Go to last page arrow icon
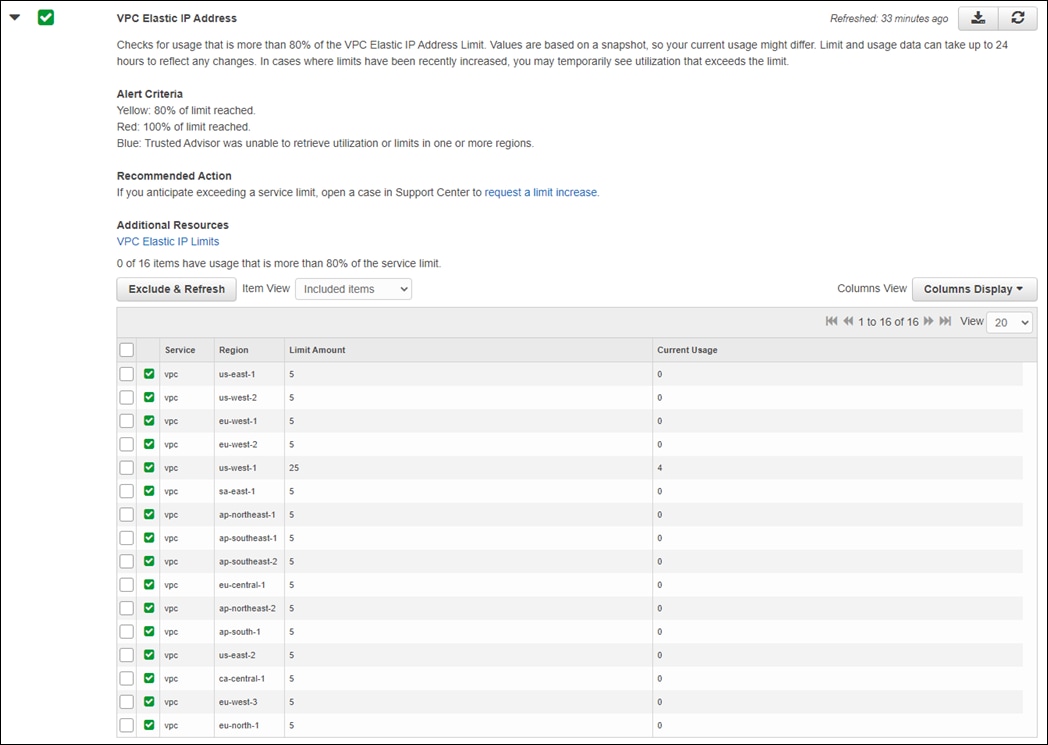Screen dimensions: 1048x745 click(945, 321)
